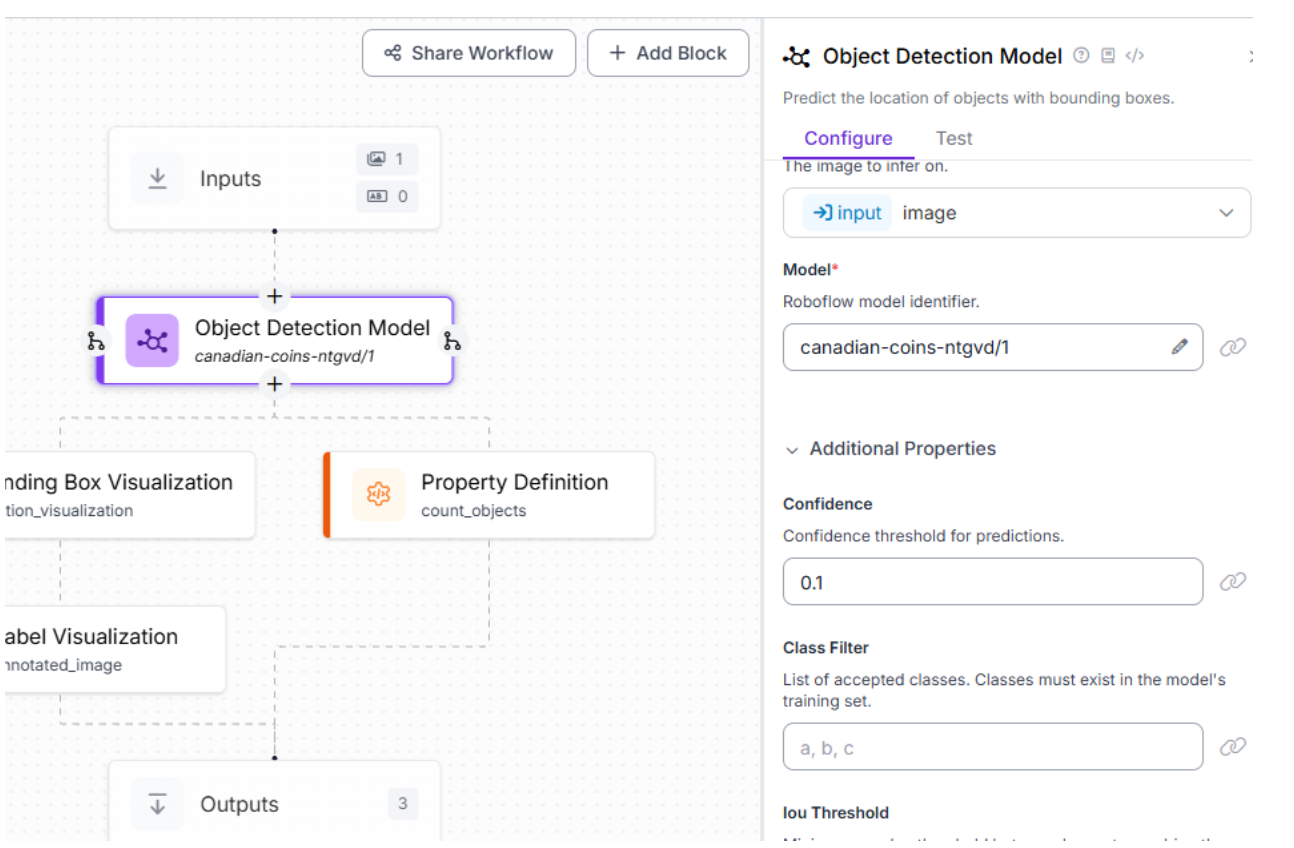Image resolution: width=1294 pixels, height=848 pixels.
Task: Click the Confidence threshold input field
Action: [x=992, y=582]
